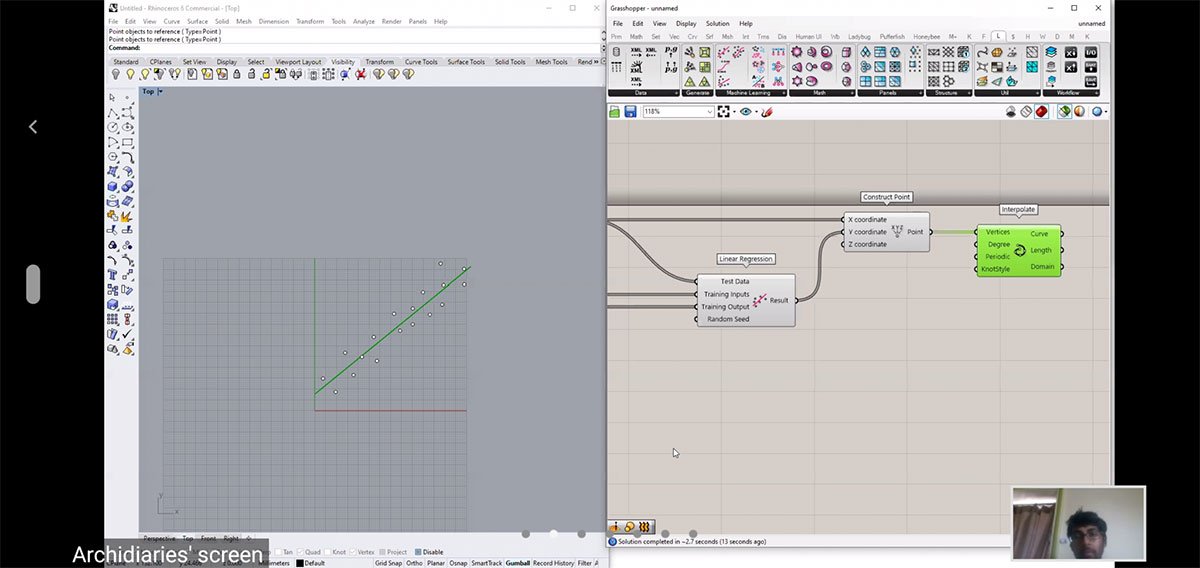Click the zoom extents icon in Grasshopper canvas toolbar
Screen dimensions: 1200x568
[x=725, y=112]
